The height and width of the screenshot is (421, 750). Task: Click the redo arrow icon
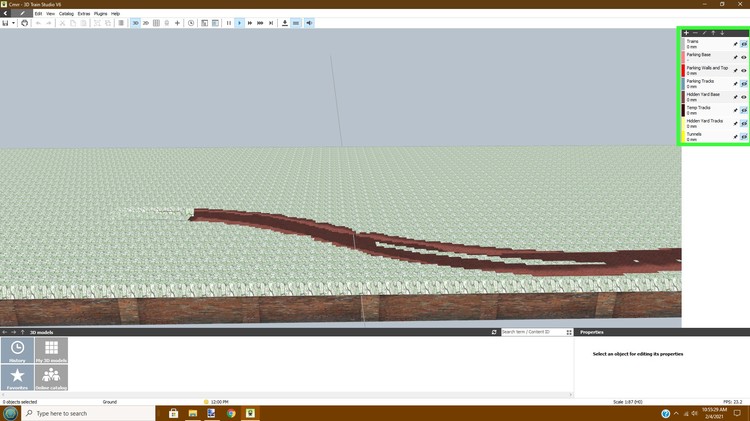(49, 23)
